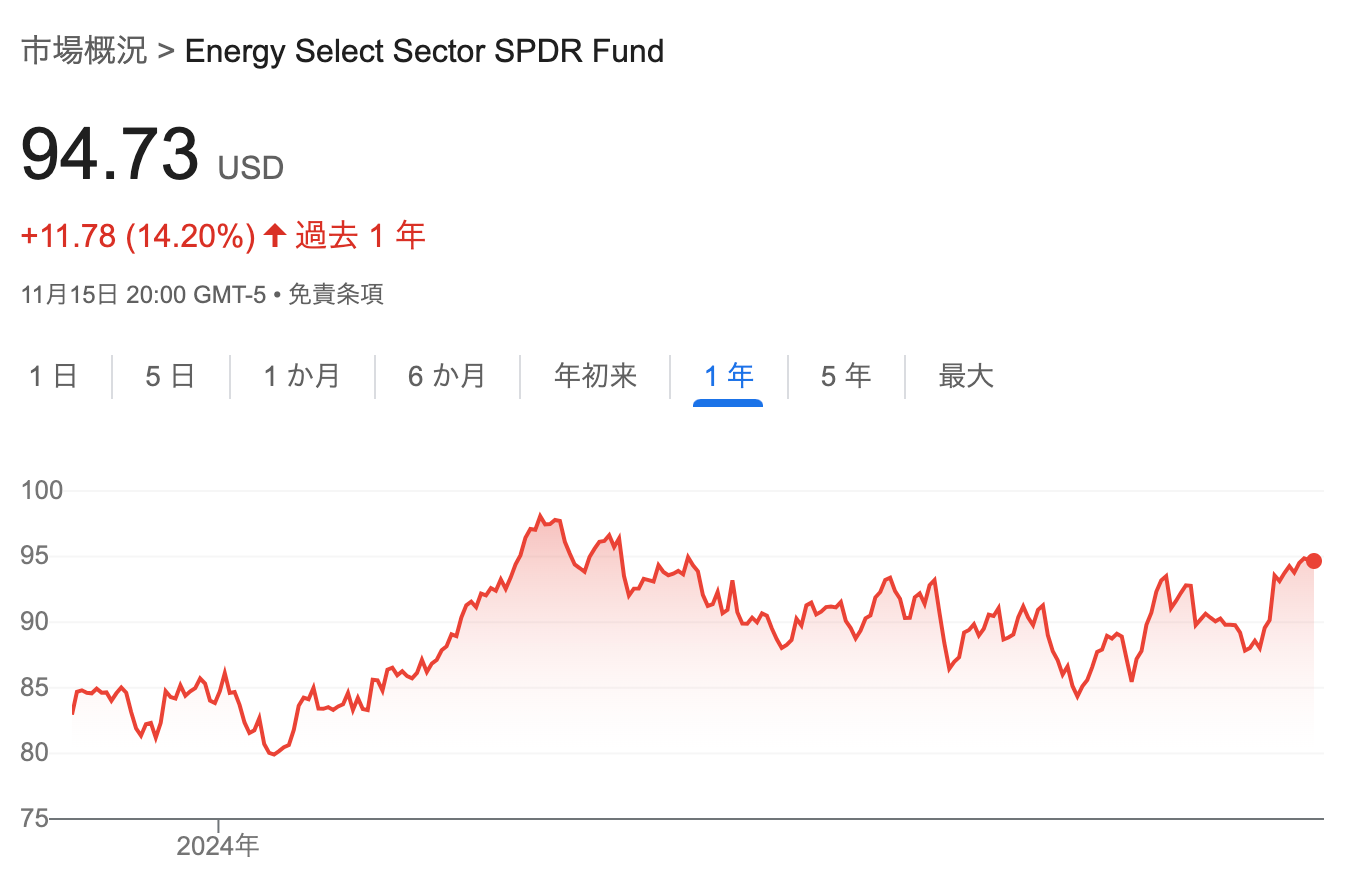1366x888 pixels.
Task: Select the 1 日 range tab
Action: tap(53, 376)
